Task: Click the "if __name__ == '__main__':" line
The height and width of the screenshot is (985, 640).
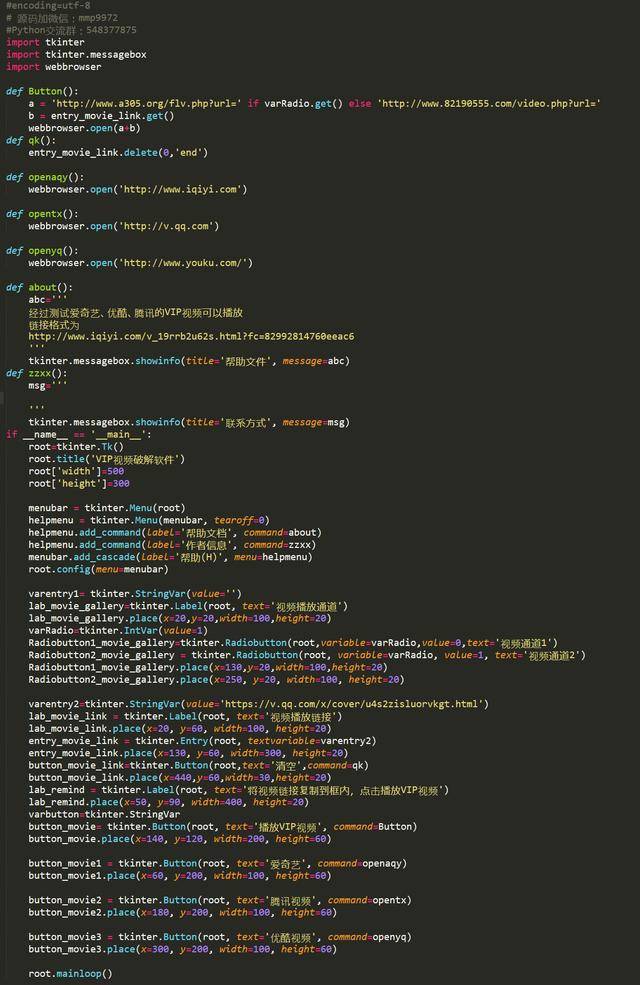Action: [79, 435]
